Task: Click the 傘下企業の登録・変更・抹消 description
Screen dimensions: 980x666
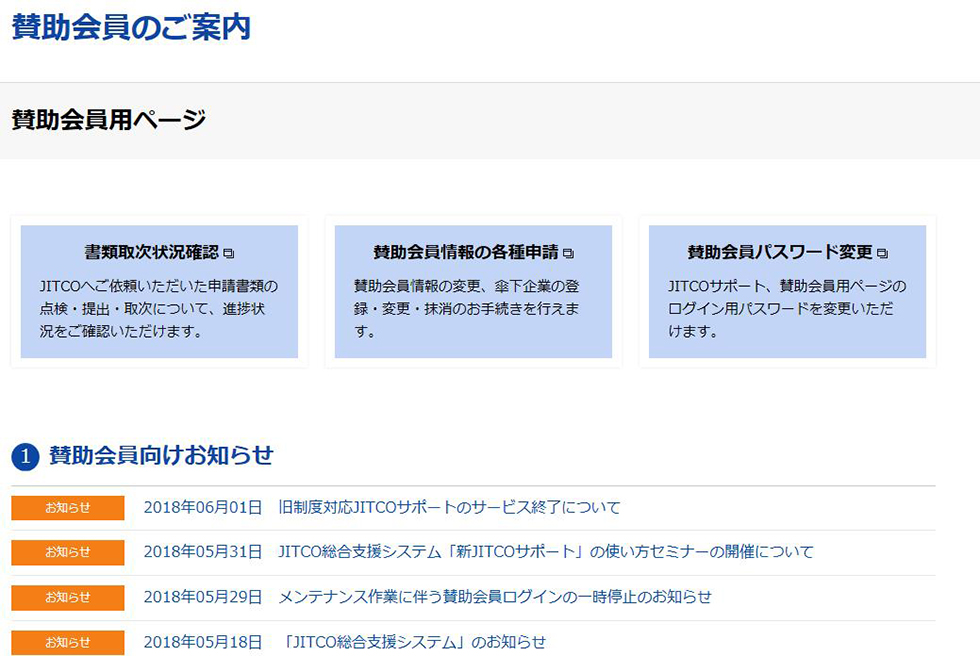Action: click(467, 309)
